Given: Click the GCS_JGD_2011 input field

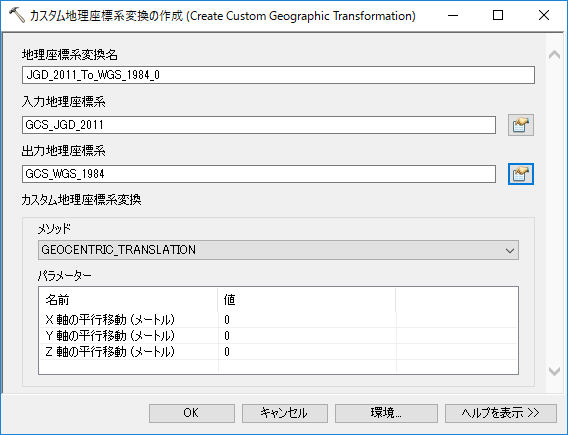Looking at the screenshot, I should [259, 125].
